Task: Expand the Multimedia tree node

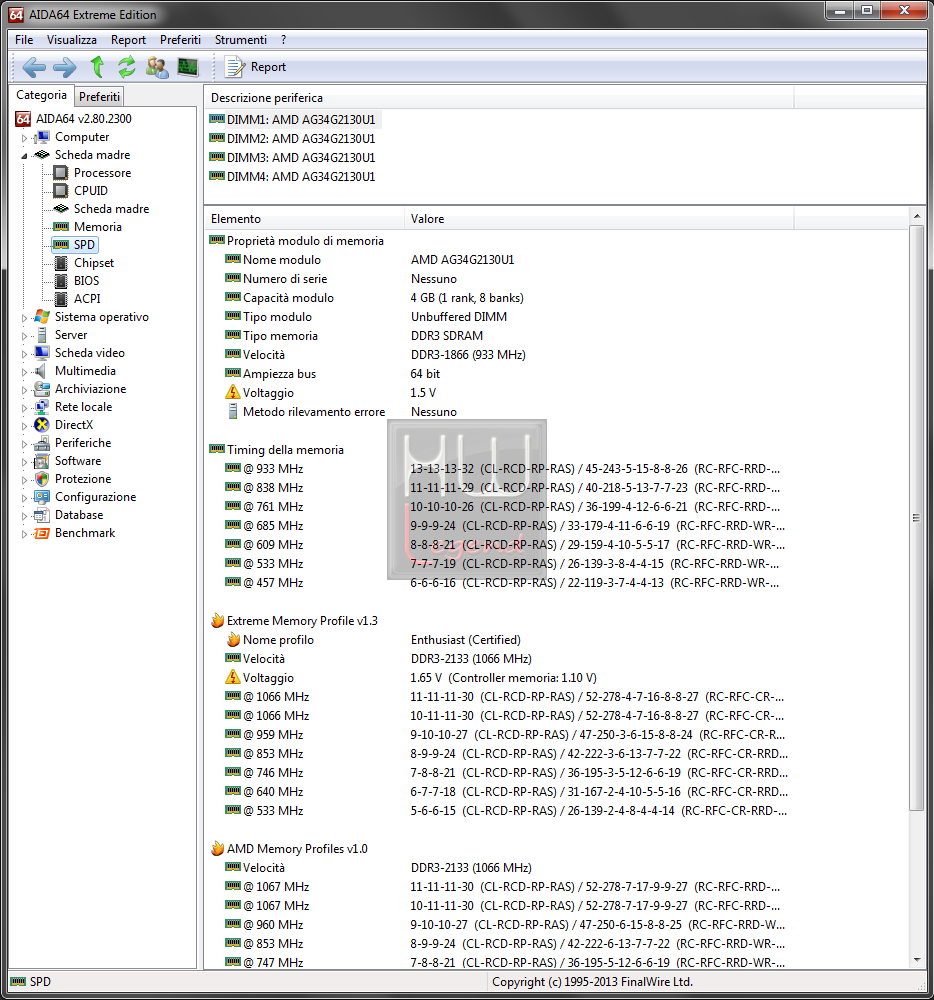Action: pyautogui.click(x=24, y=372)
